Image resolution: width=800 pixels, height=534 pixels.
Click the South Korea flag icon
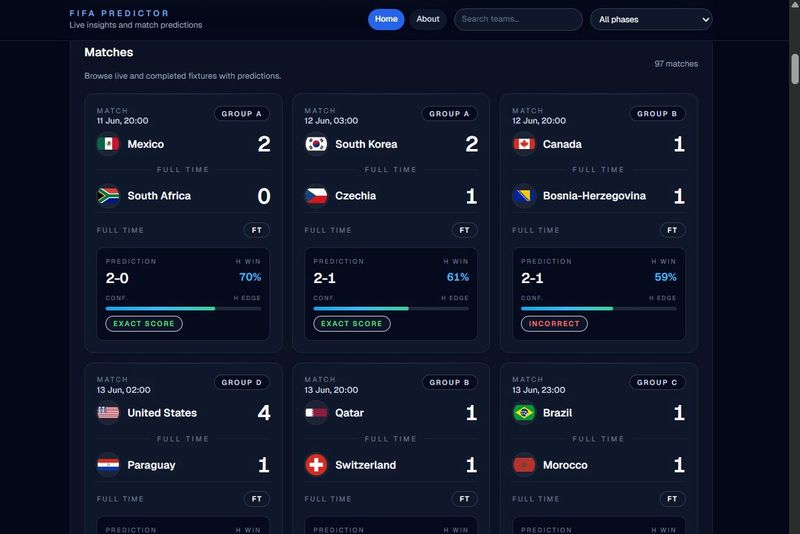(x=316, y=144)
